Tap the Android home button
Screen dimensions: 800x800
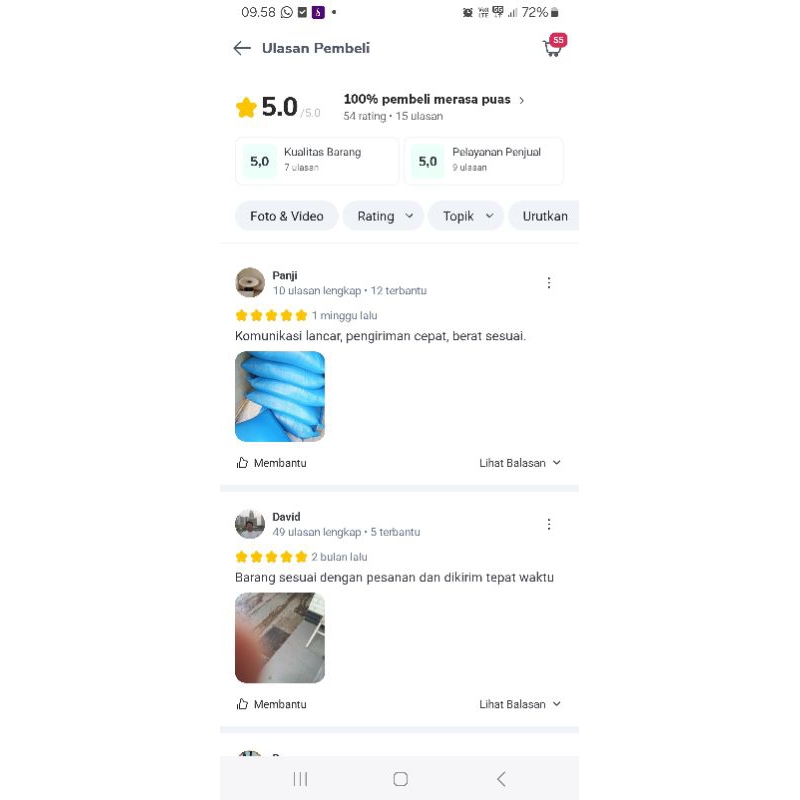(401, 779)
